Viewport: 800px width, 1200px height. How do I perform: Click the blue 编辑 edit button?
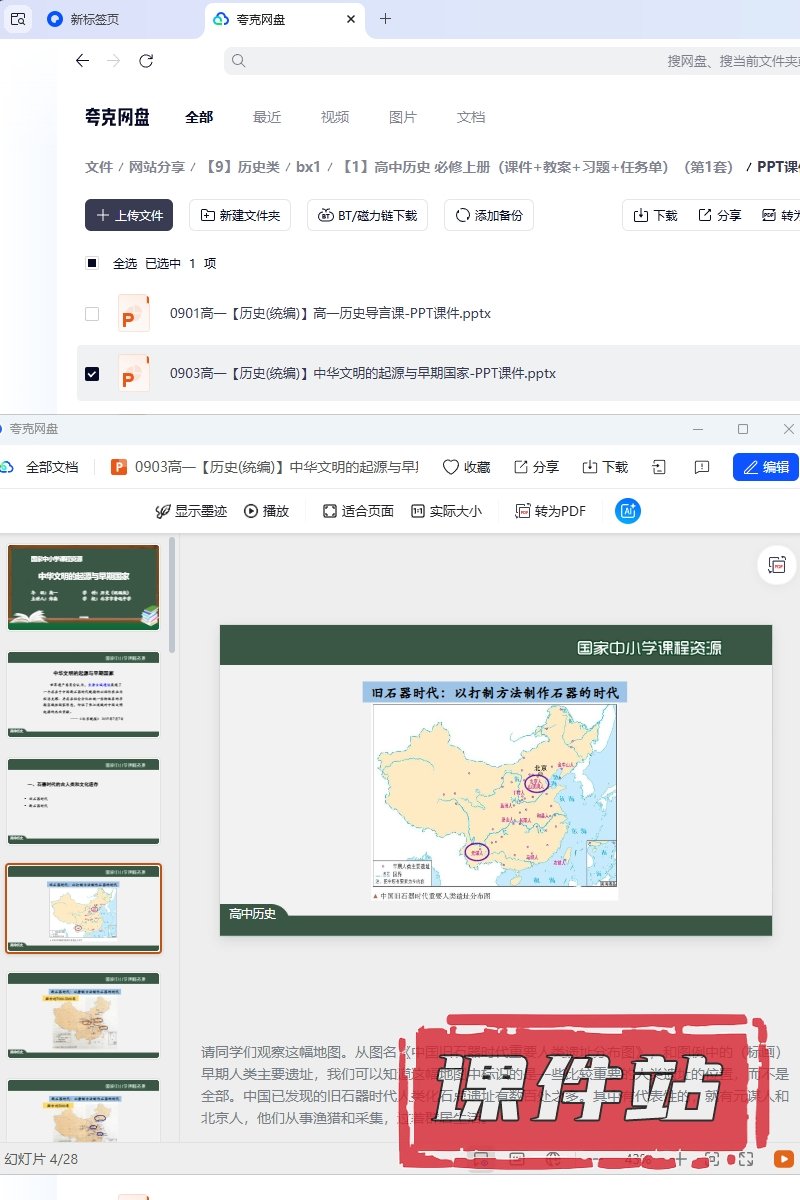tap(765, 467)
